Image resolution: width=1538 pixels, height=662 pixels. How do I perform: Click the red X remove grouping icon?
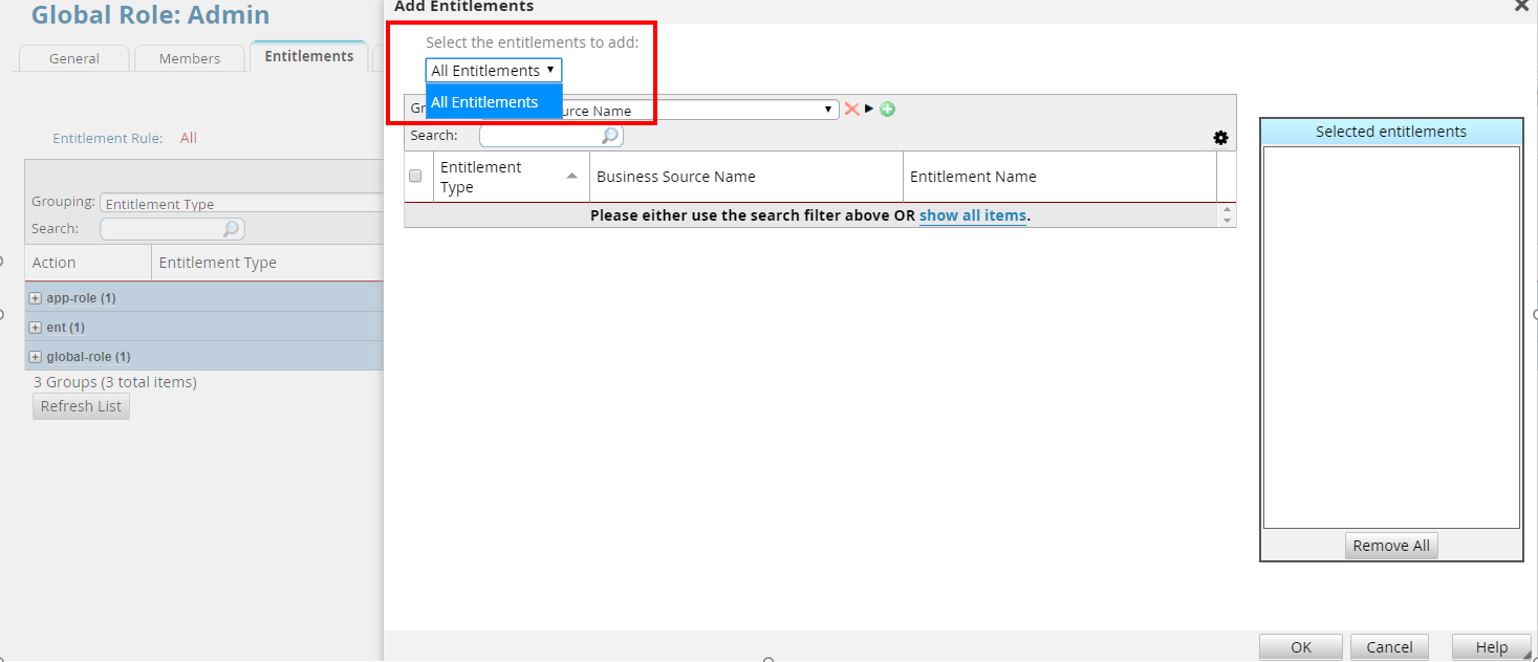[852, 109]
